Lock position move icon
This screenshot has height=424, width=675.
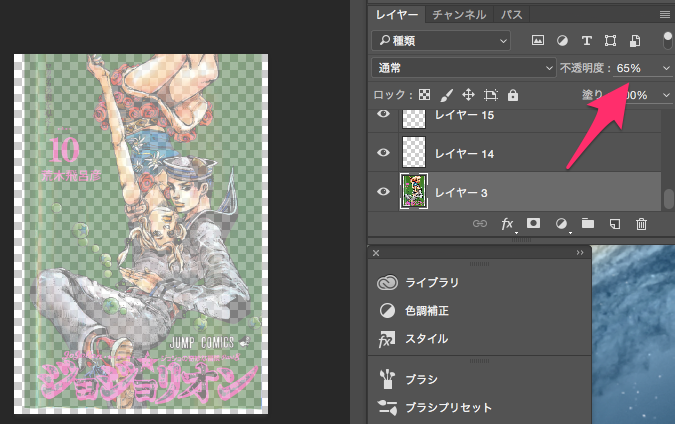pyautogui.click(x=468, y=95)
